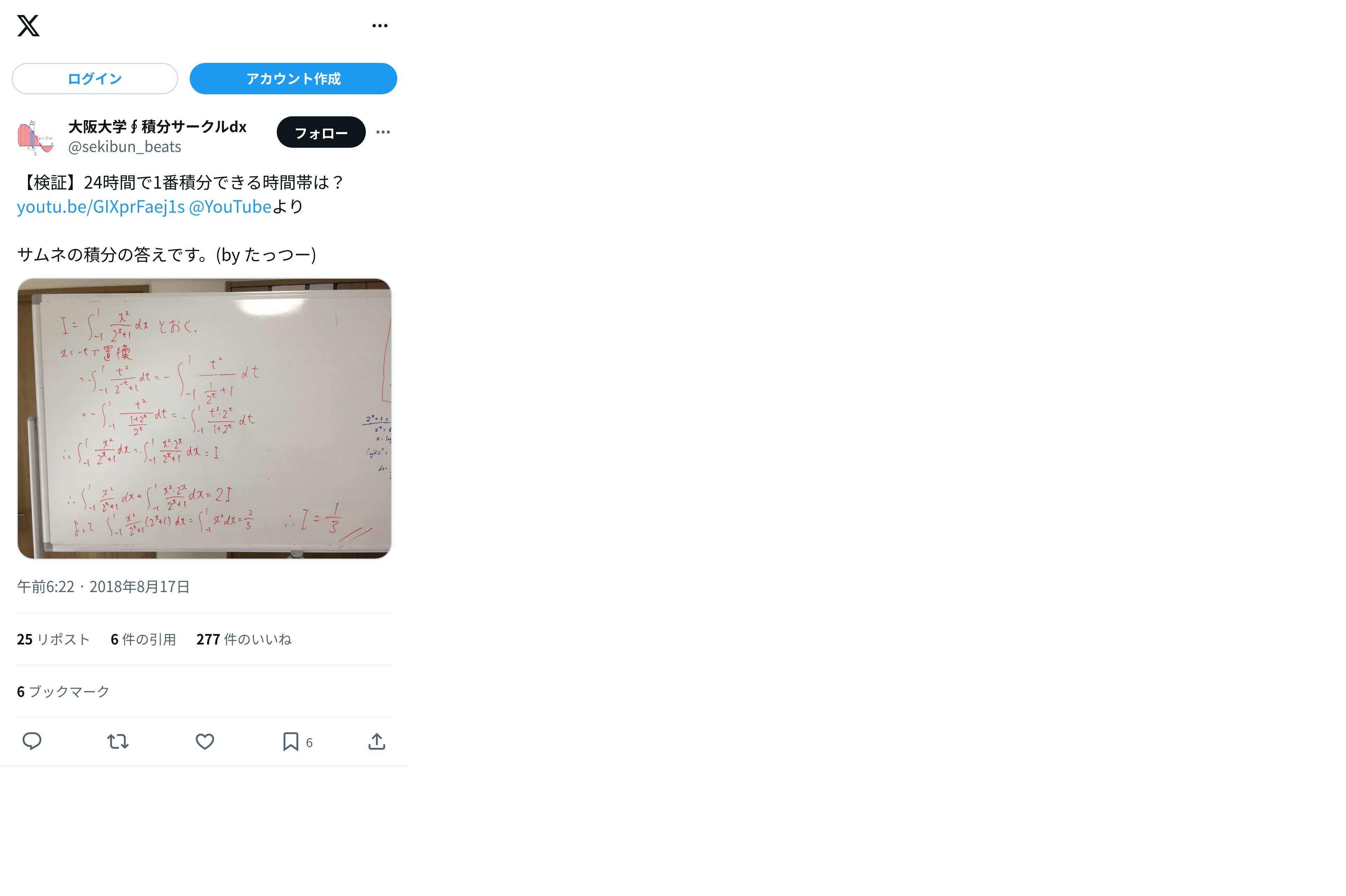Open the youtu.be/GIXprFaej1s link
Screen dimensions: 1346x896
(101, 207)
